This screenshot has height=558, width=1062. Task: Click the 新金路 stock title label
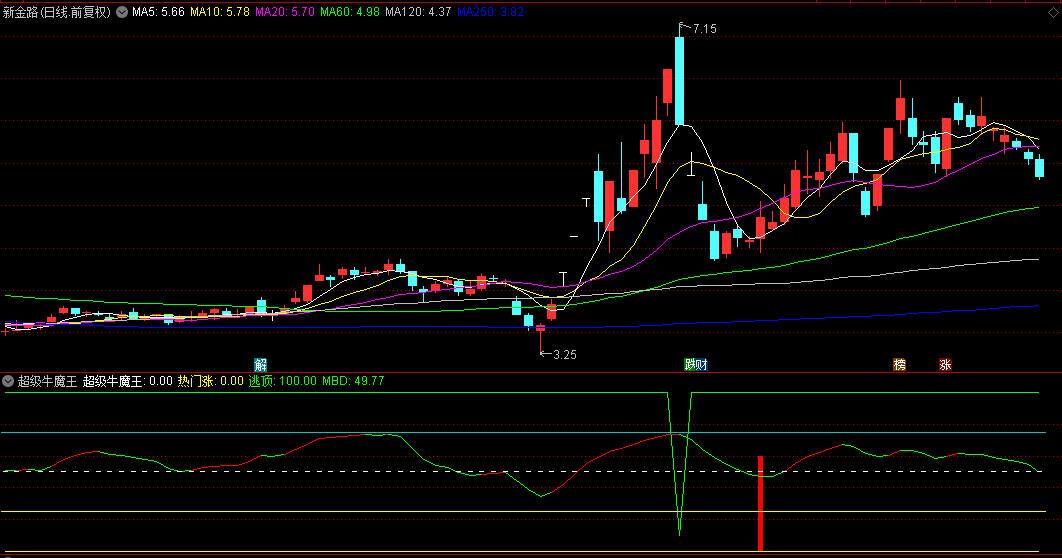click(x=57, y=12)
